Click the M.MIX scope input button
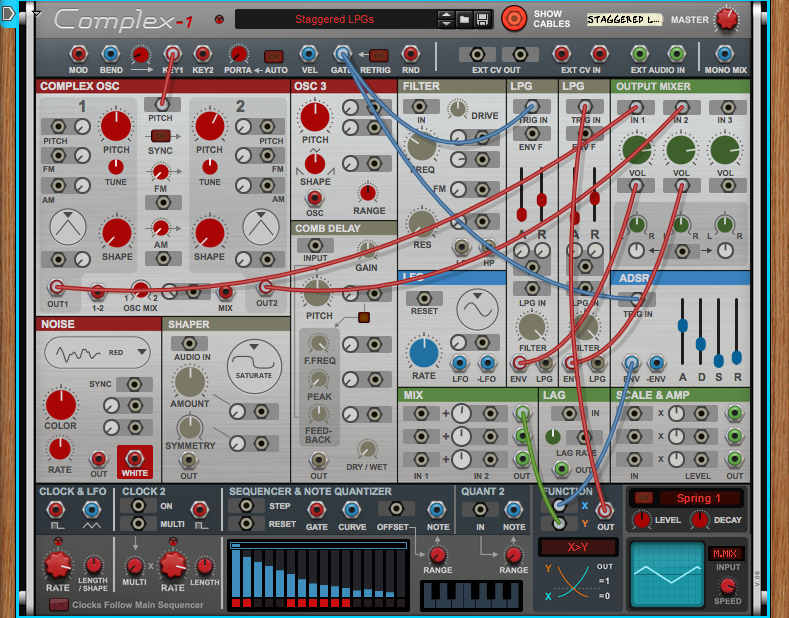This screenshot has width=789, height=618. [x=725, y=553]
